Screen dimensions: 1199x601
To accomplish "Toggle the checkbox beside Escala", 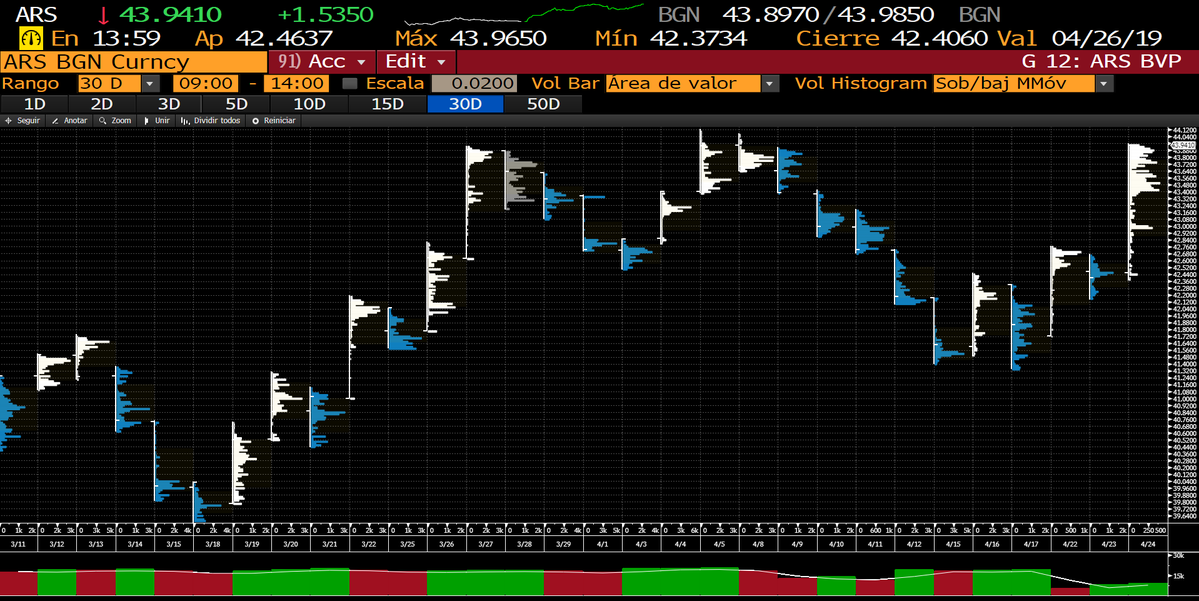I will click(350, 83).
